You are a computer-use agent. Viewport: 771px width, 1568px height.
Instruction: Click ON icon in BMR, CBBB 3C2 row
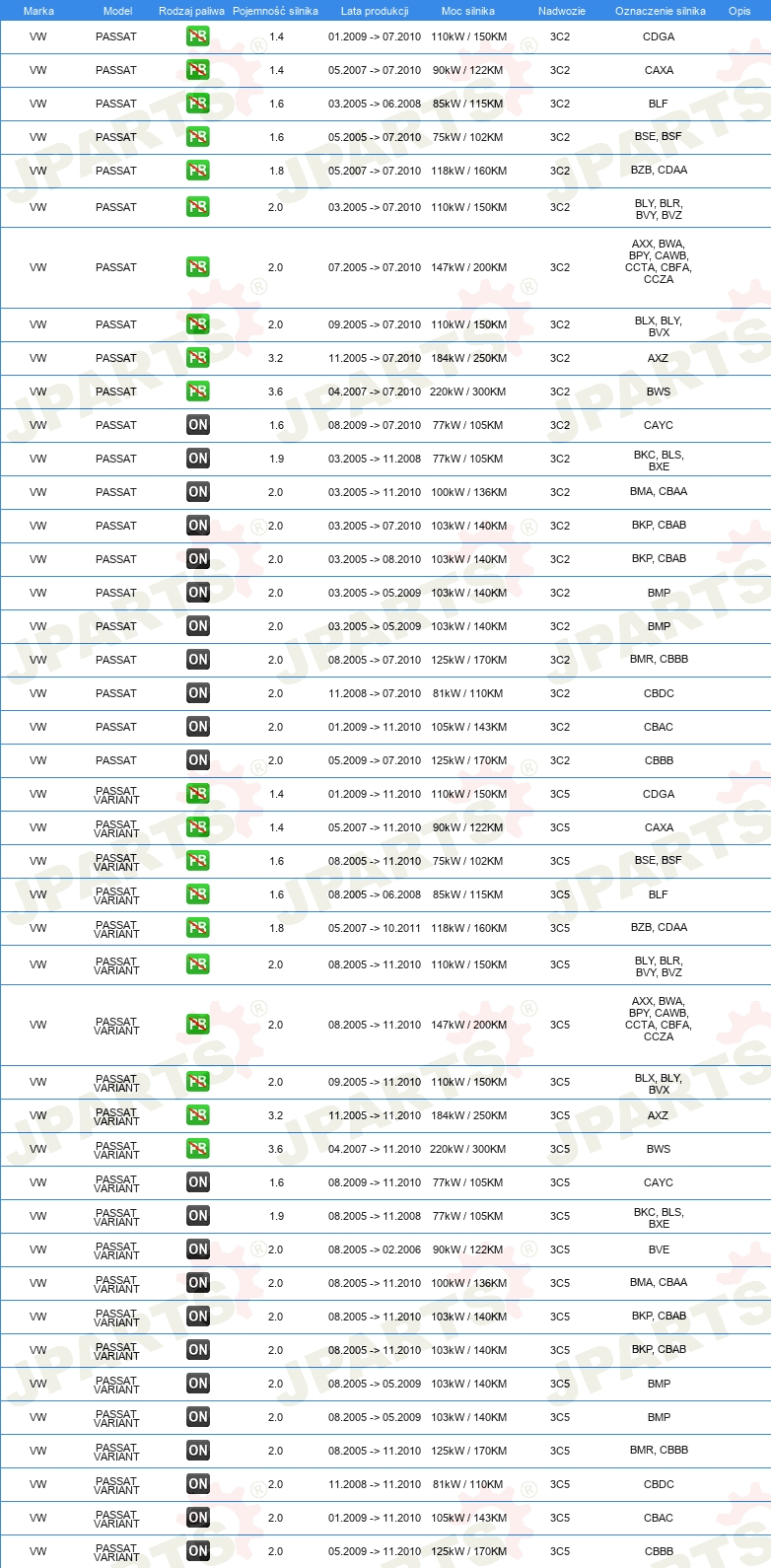click(198, 660)
